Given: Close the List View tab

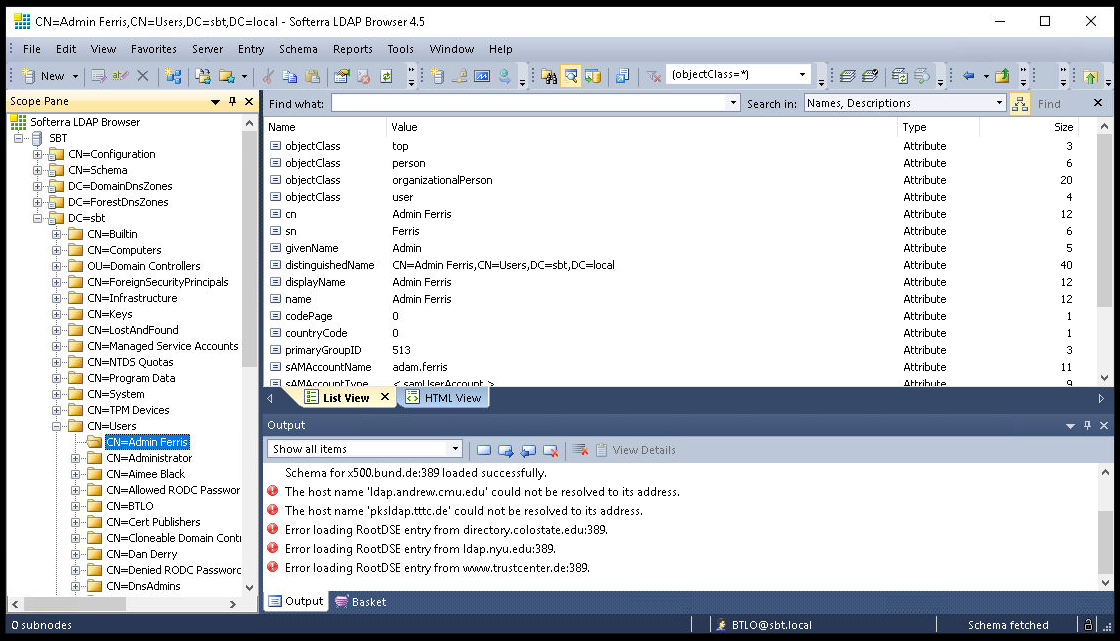Looking at the screenshot, I should (x=384, y=397).
